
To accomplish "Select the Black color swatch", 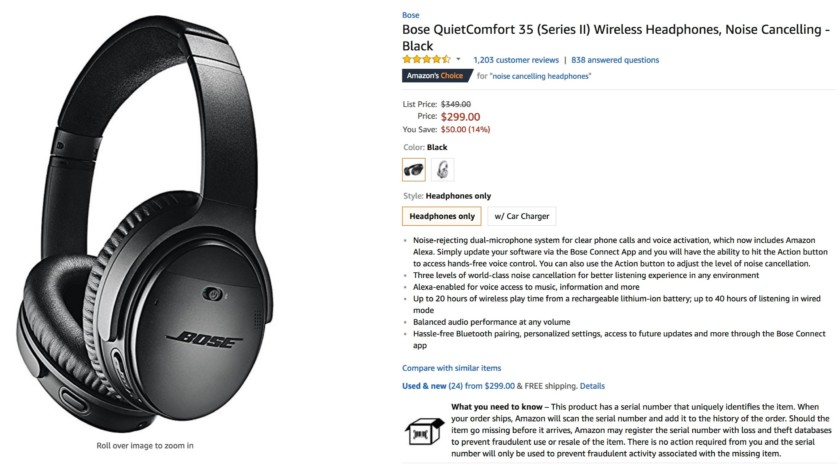I will [x=413, y=169].
